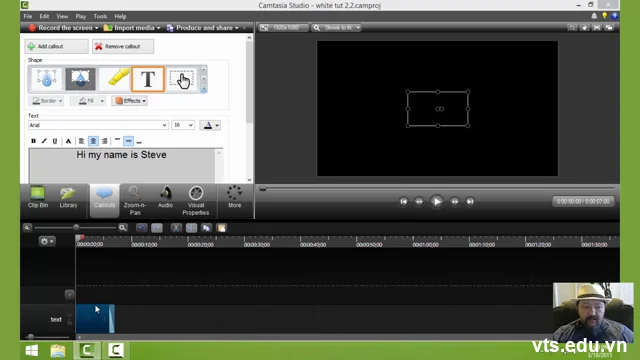Click the Copy icon on timeline toolbar
This screenshot has height=360, width=640.
click(207, 228)
